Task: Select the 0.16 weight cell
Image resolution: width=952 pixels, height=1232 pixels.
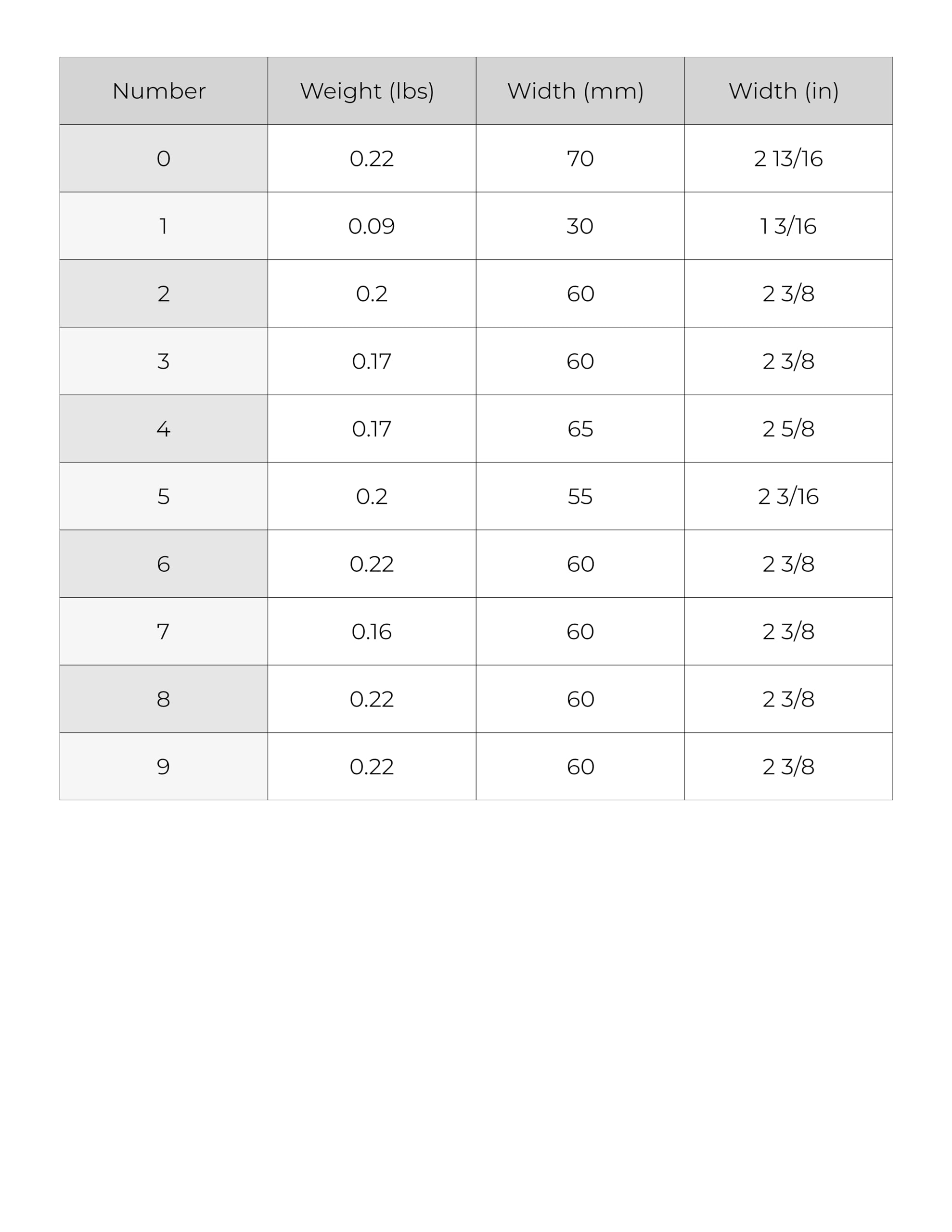Action: click(x=372, y=631)
